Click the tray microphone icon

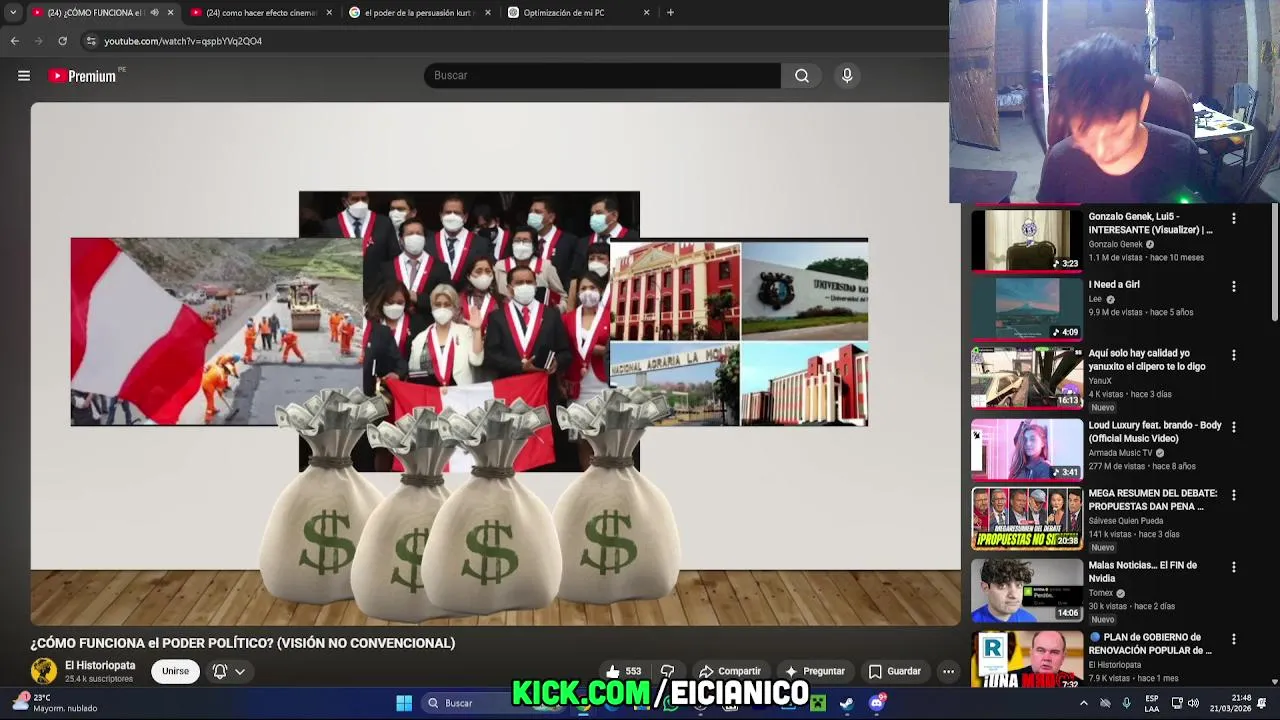pyautogui.click(x=1127, y=703)
